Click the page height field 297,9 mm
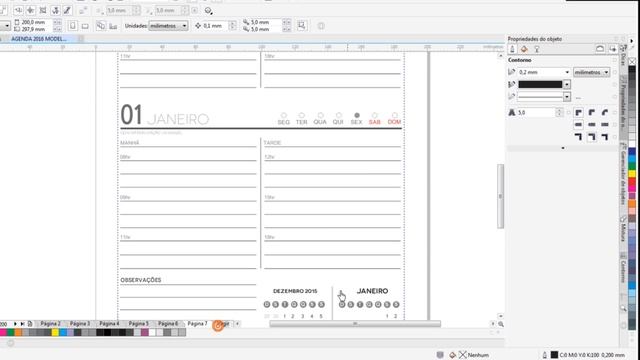Screen dimensions: 640x360 point(37,29)
